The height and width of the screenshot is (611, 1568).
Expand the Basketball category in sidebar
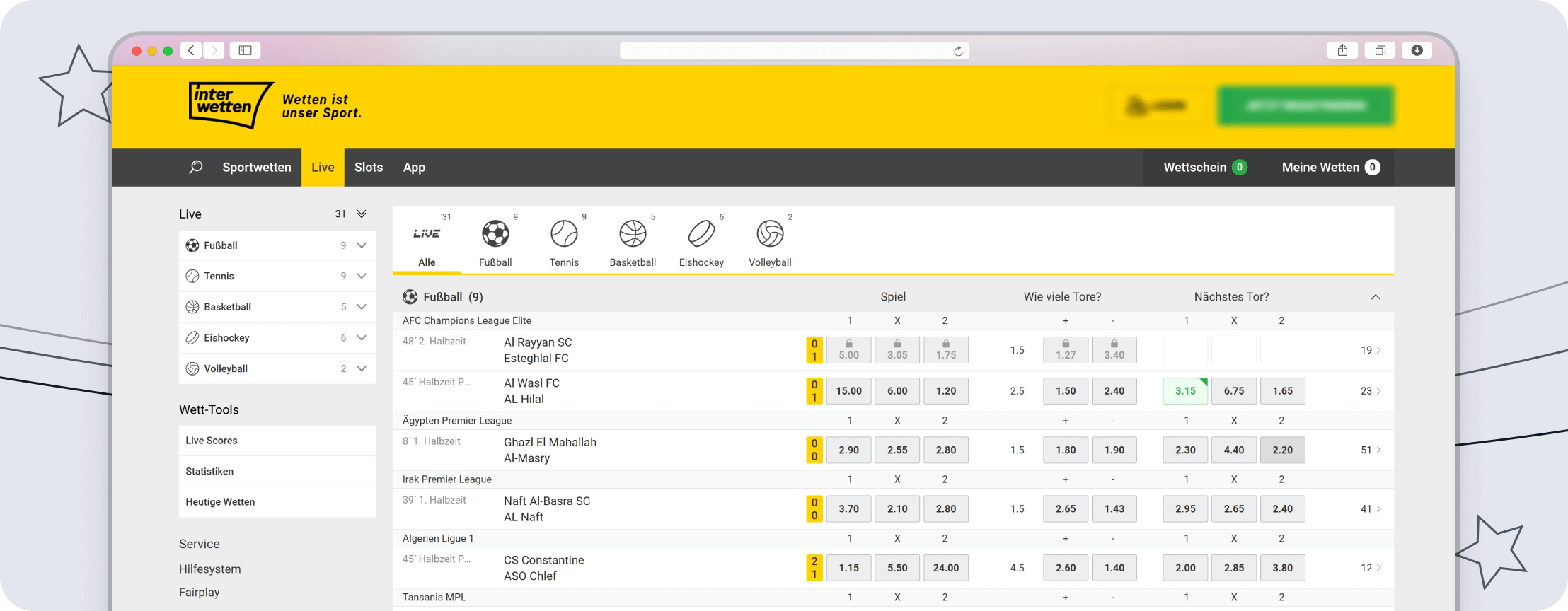point(362,307)
